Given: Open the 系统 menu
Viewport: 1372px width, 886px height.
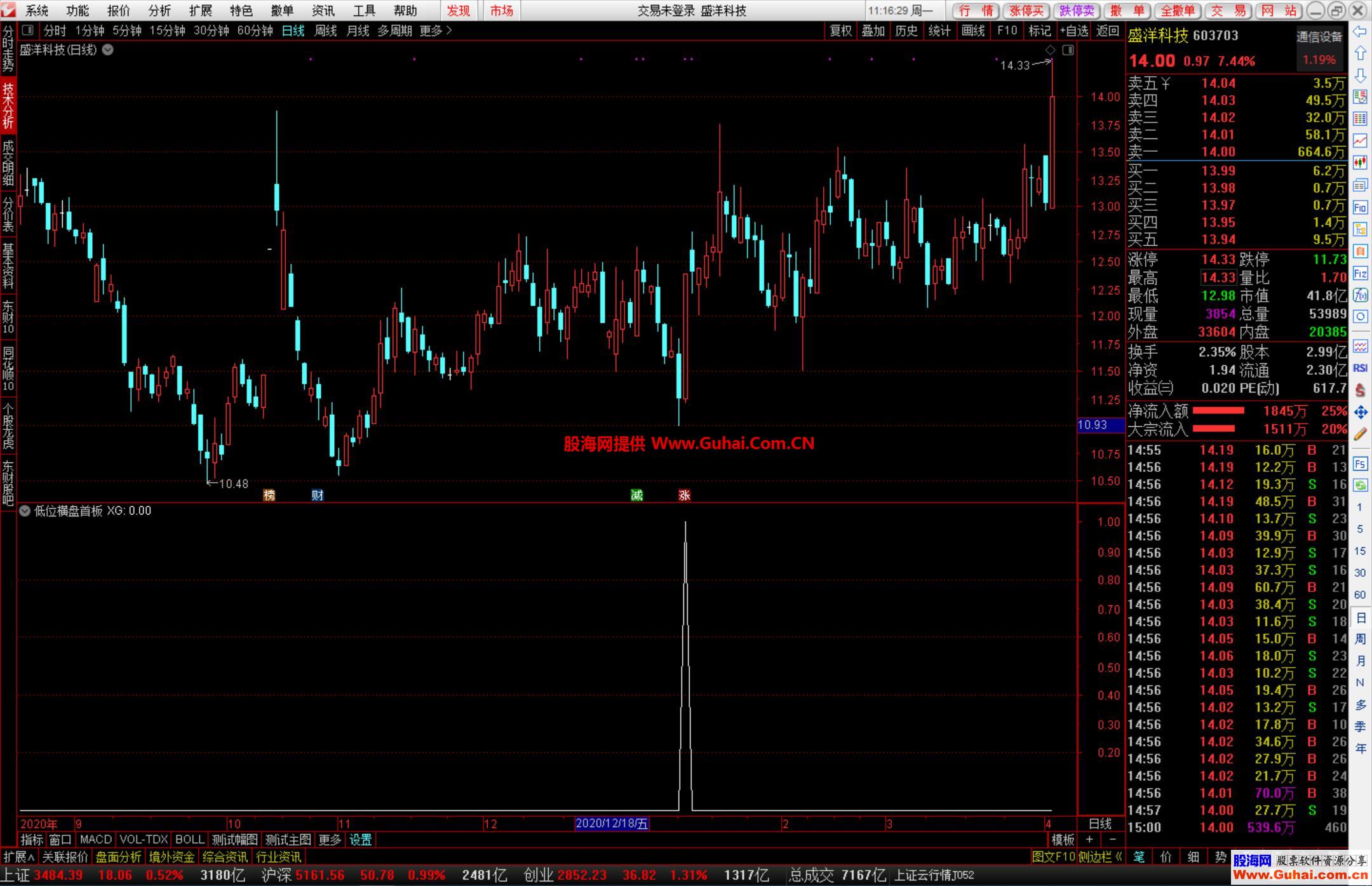Looking at the screenshot, I should click(36, 10).
